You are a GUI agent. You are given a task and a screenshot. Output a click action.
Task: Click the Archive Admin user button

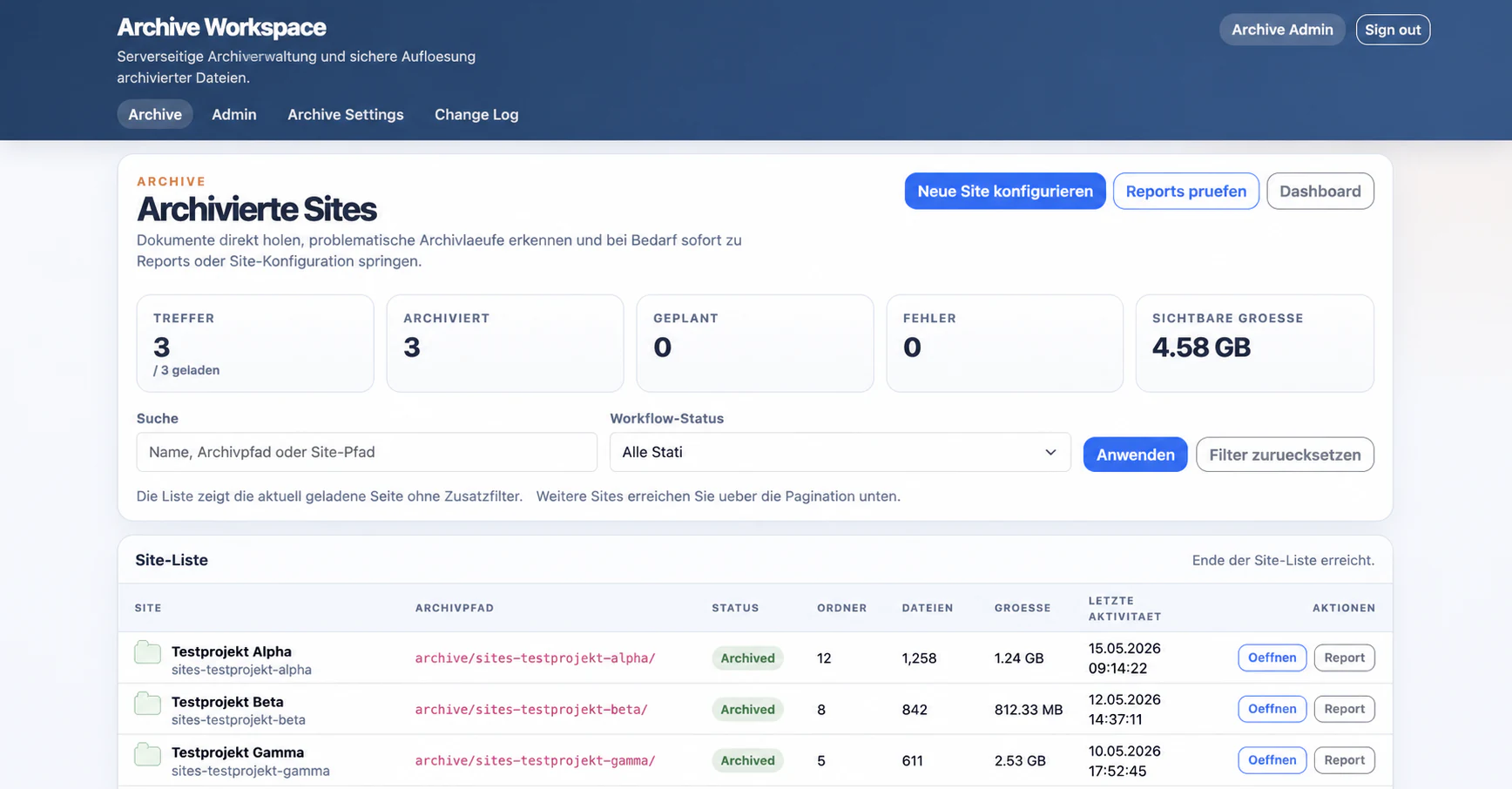point(1282,30)
